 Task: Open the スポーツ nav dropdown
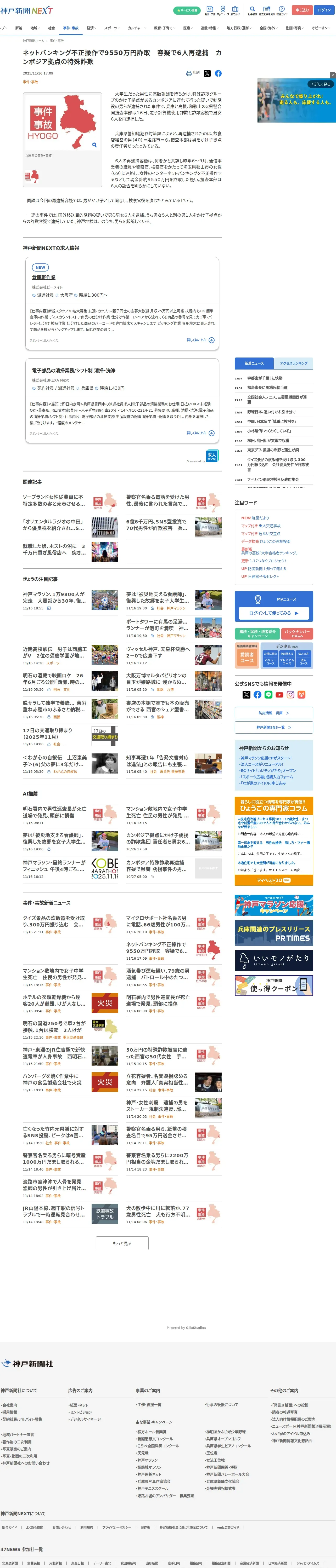(x=112, y=28)
